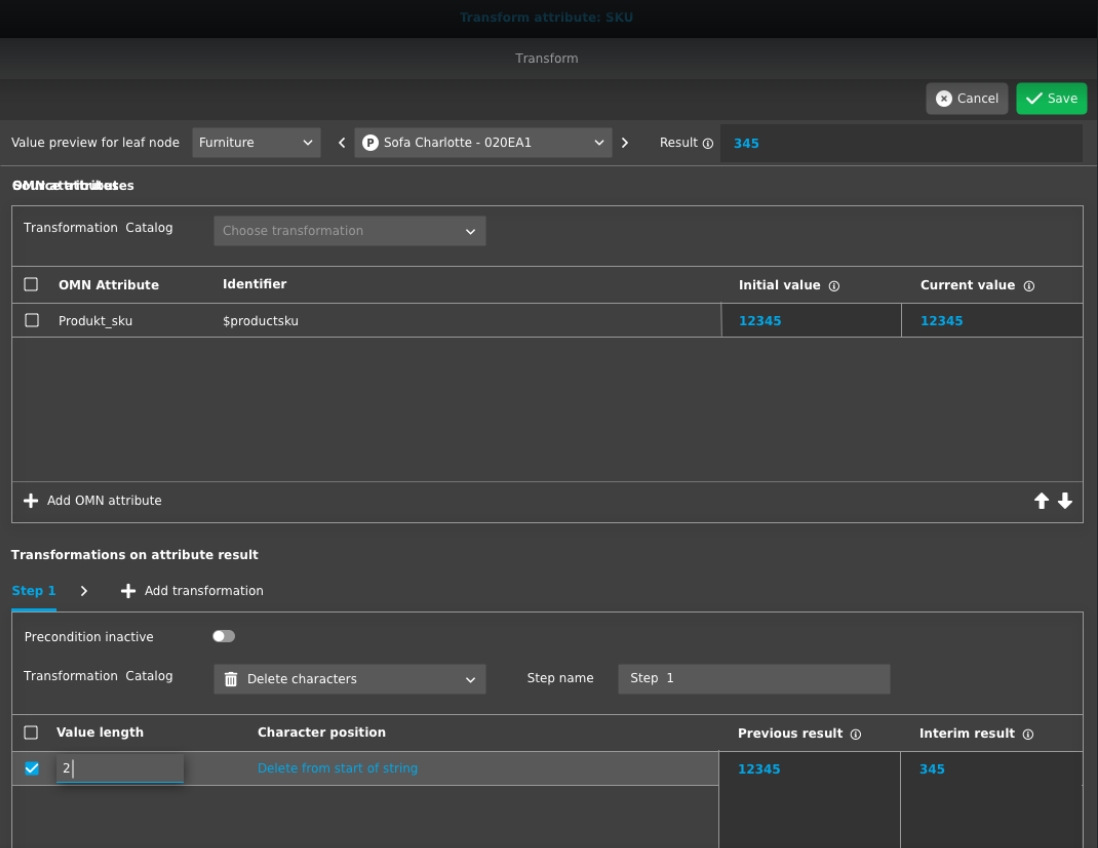Click the info icon next to Result
Viewport: 1098px width, 848px height.
coord(708,143)
